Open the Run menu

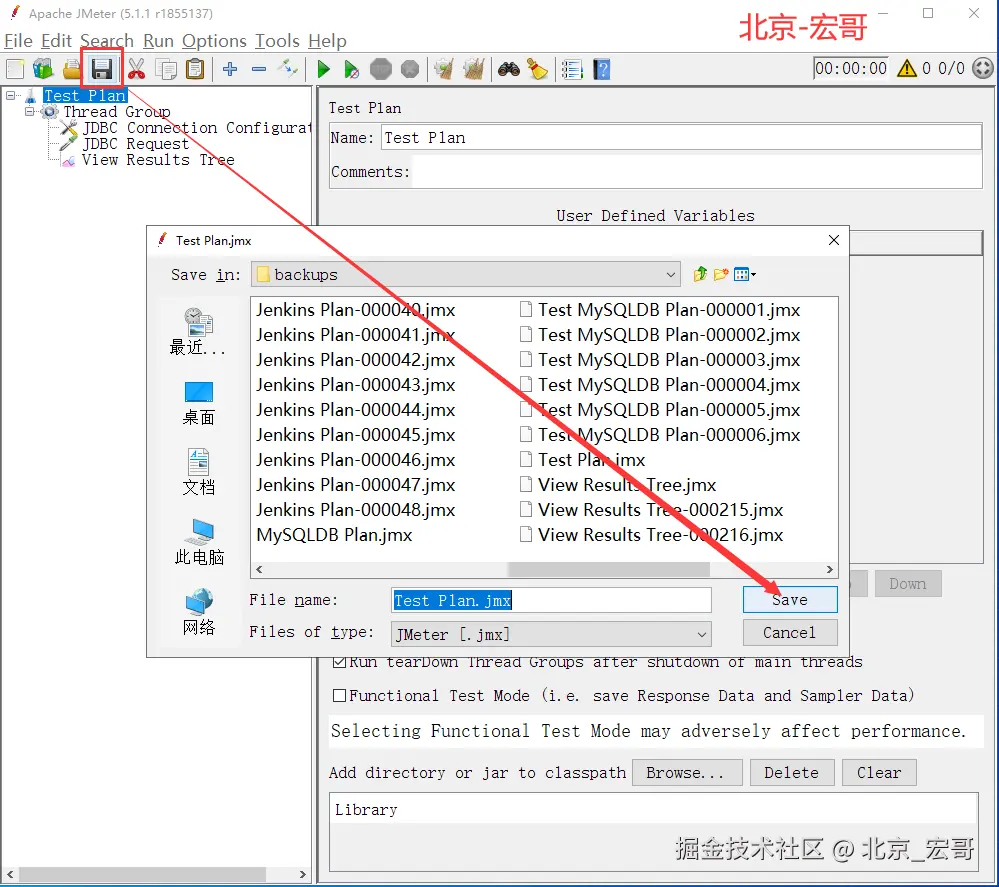point(158,41)
